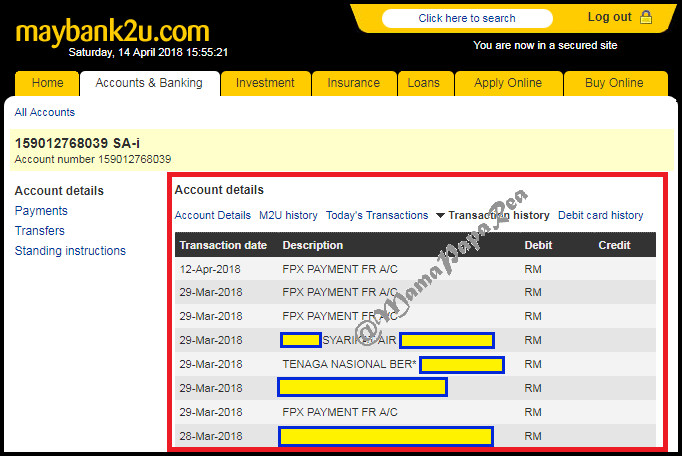The width and height of the screenshot is (682, 456).
Task: Open the Investment tab
Action: [265, 83]
